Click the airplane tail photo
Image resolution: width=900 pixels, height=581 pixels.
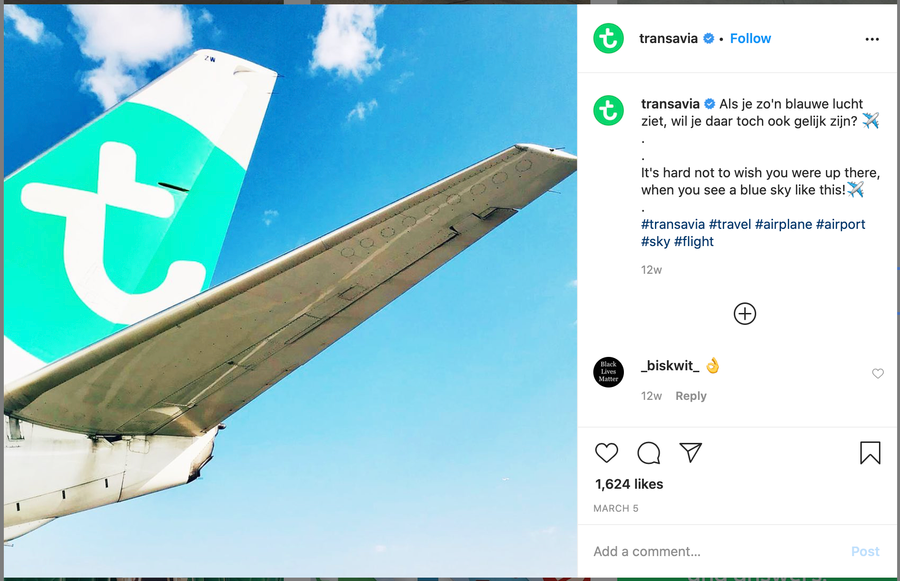coord(290,290)
